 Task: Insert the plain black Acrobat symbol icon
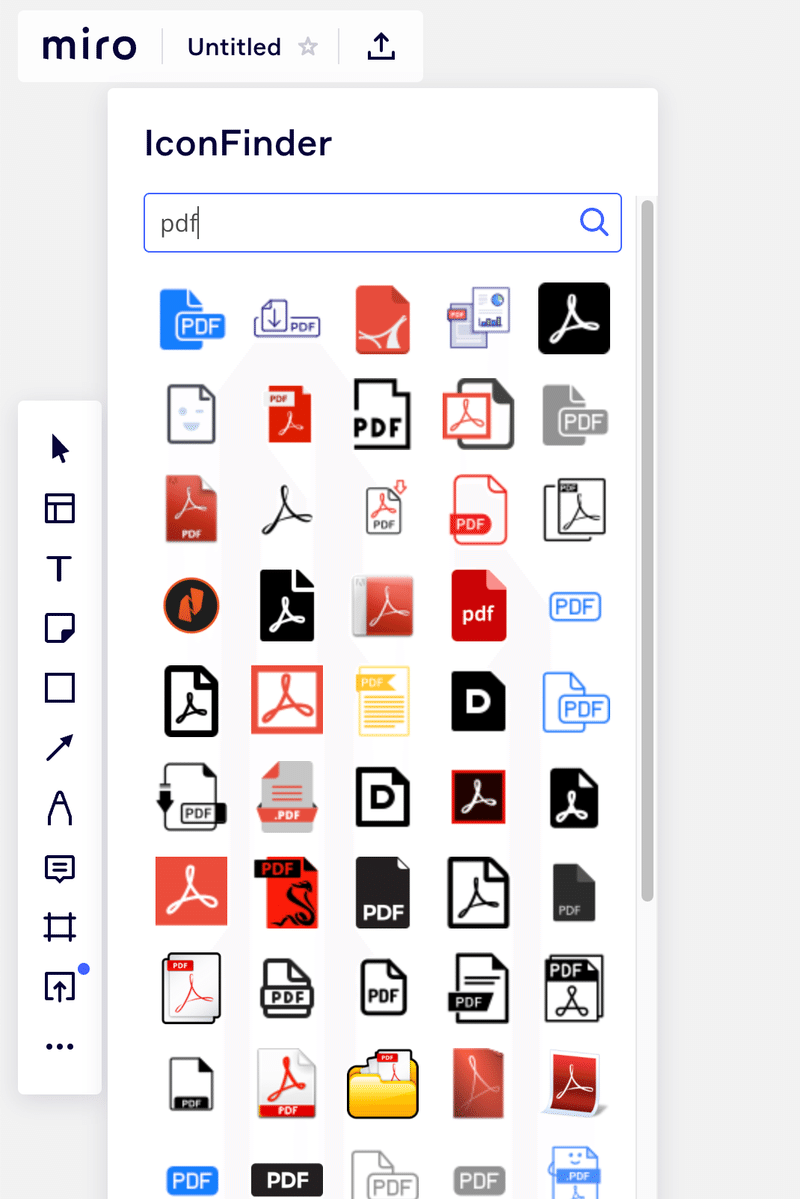click(x=286, y=510)
